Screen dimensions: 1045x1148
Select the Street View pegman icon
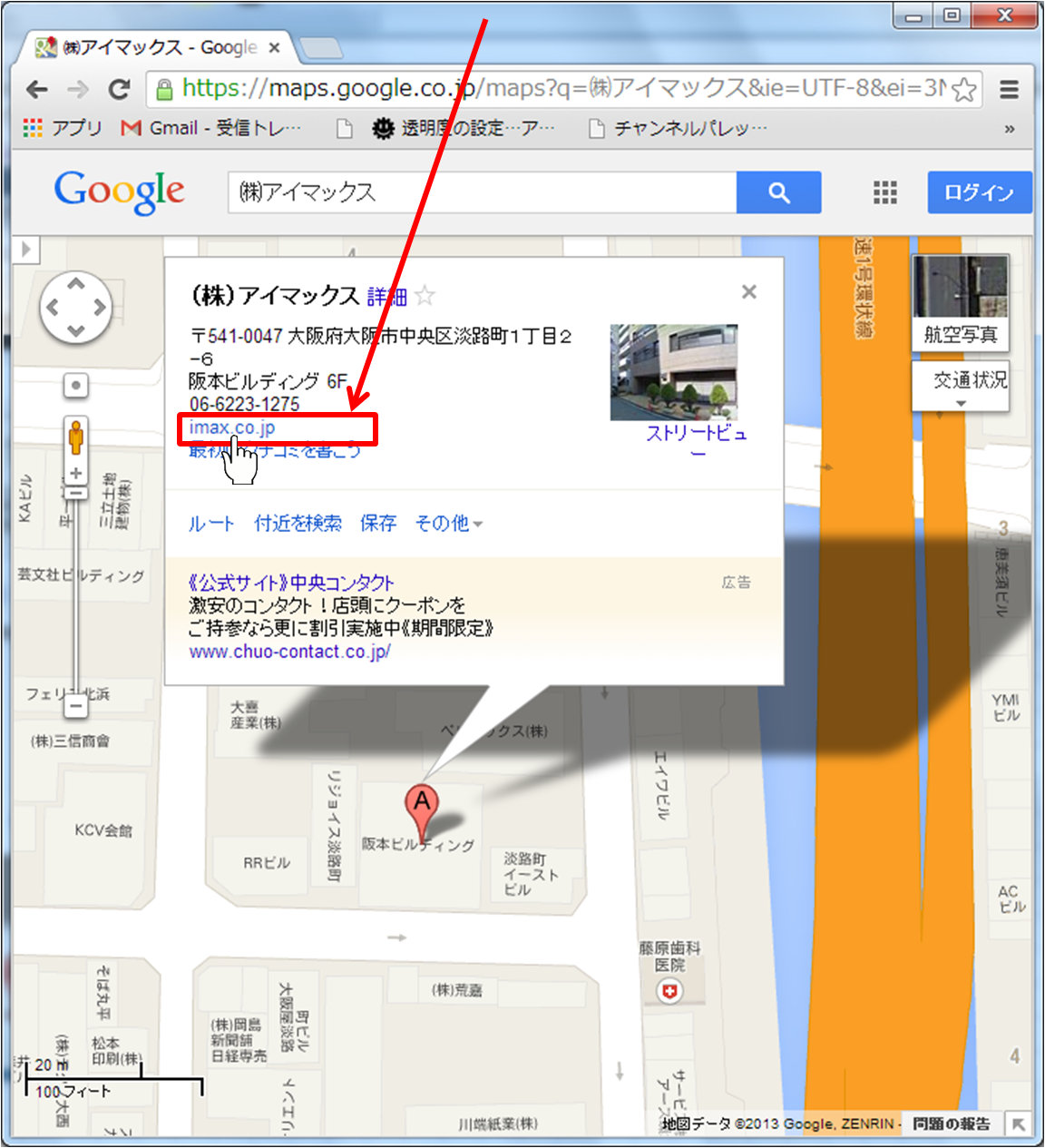point(76,437)
